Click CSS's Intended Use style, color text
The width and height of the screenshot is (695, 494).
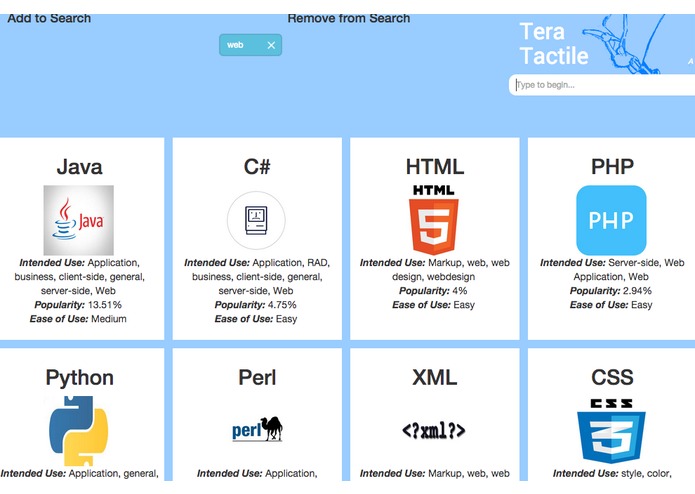(x=612, y=474)
